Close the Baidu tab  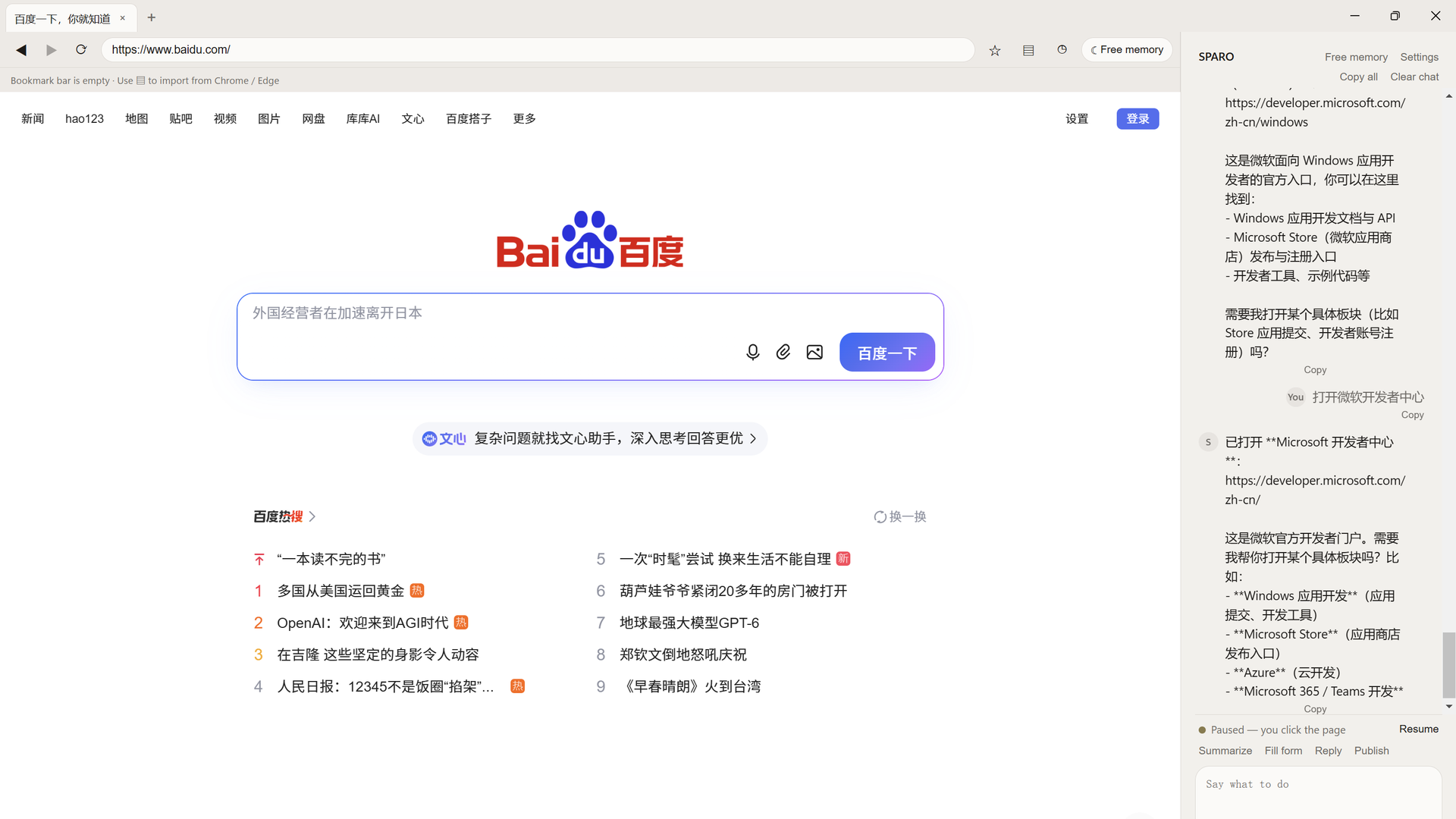coord(122,18)
